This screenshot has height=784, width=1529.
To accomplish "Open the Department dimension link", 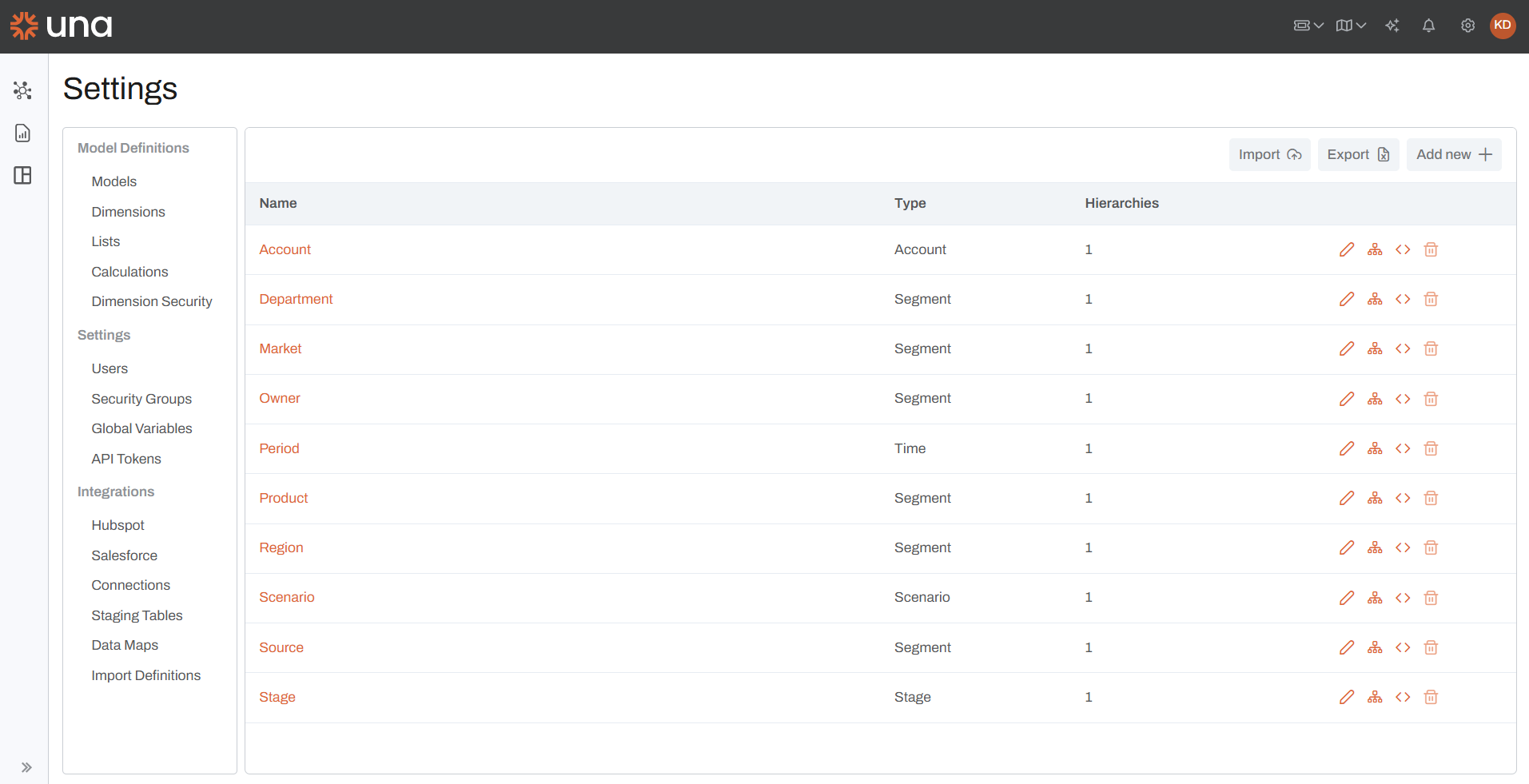I will (296, 299).
